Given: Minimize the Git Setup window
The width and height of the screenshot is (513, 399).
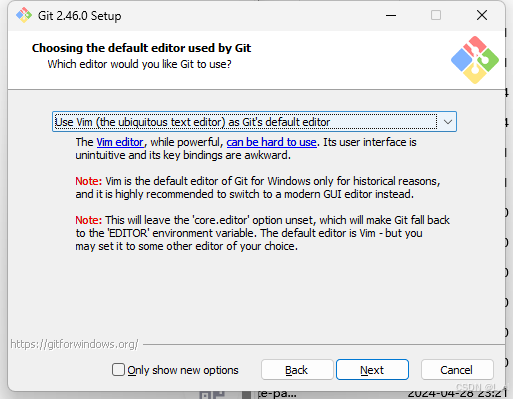Looking at the screenshot, I should click(x=391, y=15).
